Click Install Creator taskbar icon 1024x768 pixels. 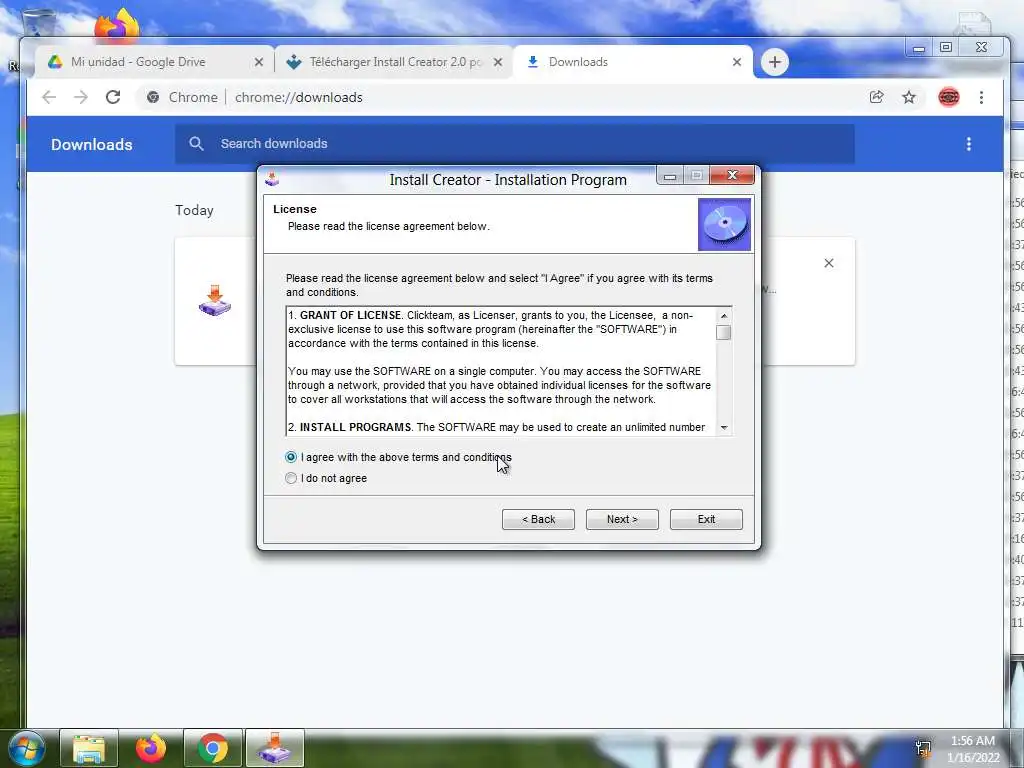(275, 749)
